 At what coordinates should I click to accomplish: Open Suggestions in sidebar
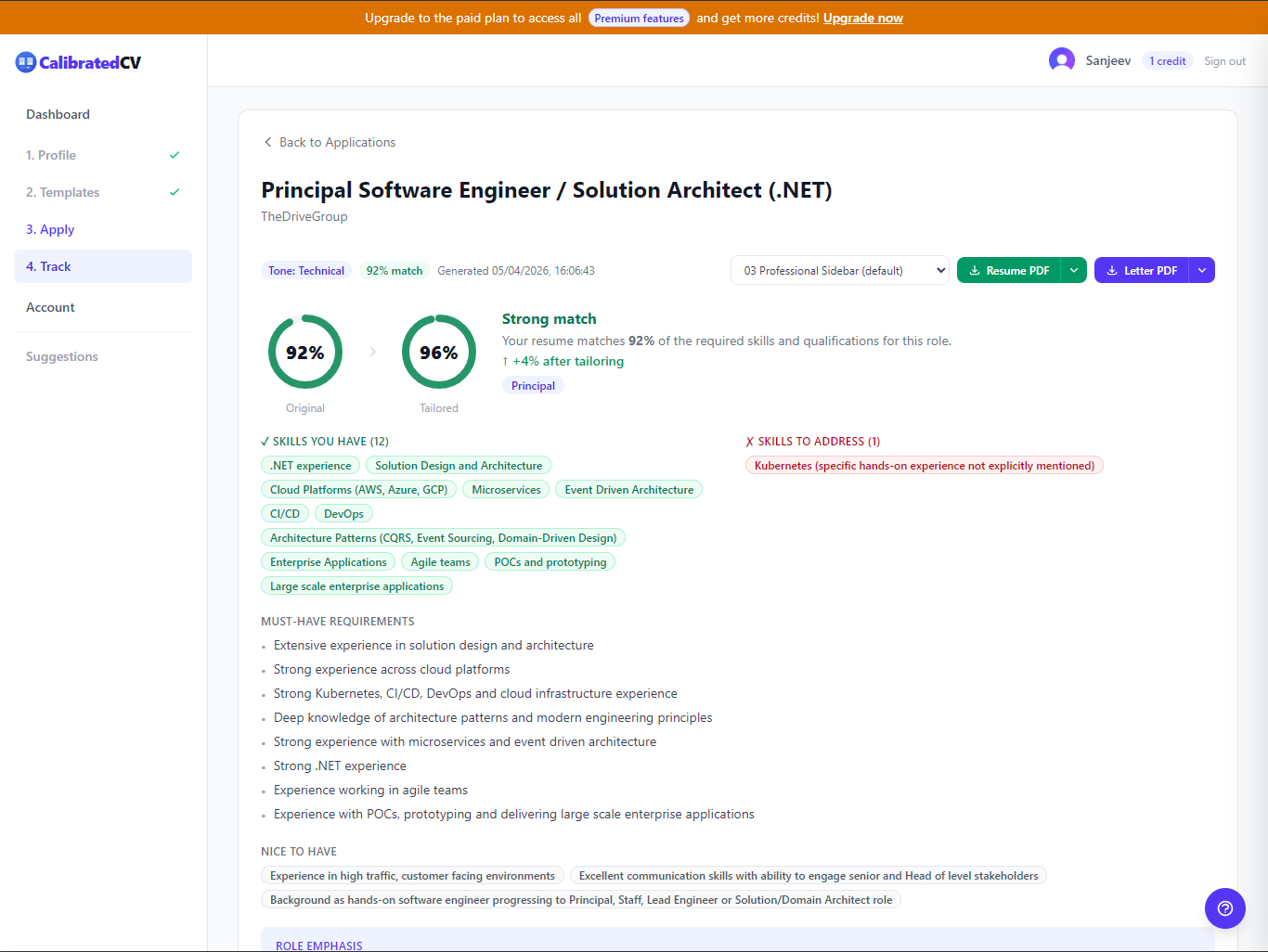tap(103, 356)
